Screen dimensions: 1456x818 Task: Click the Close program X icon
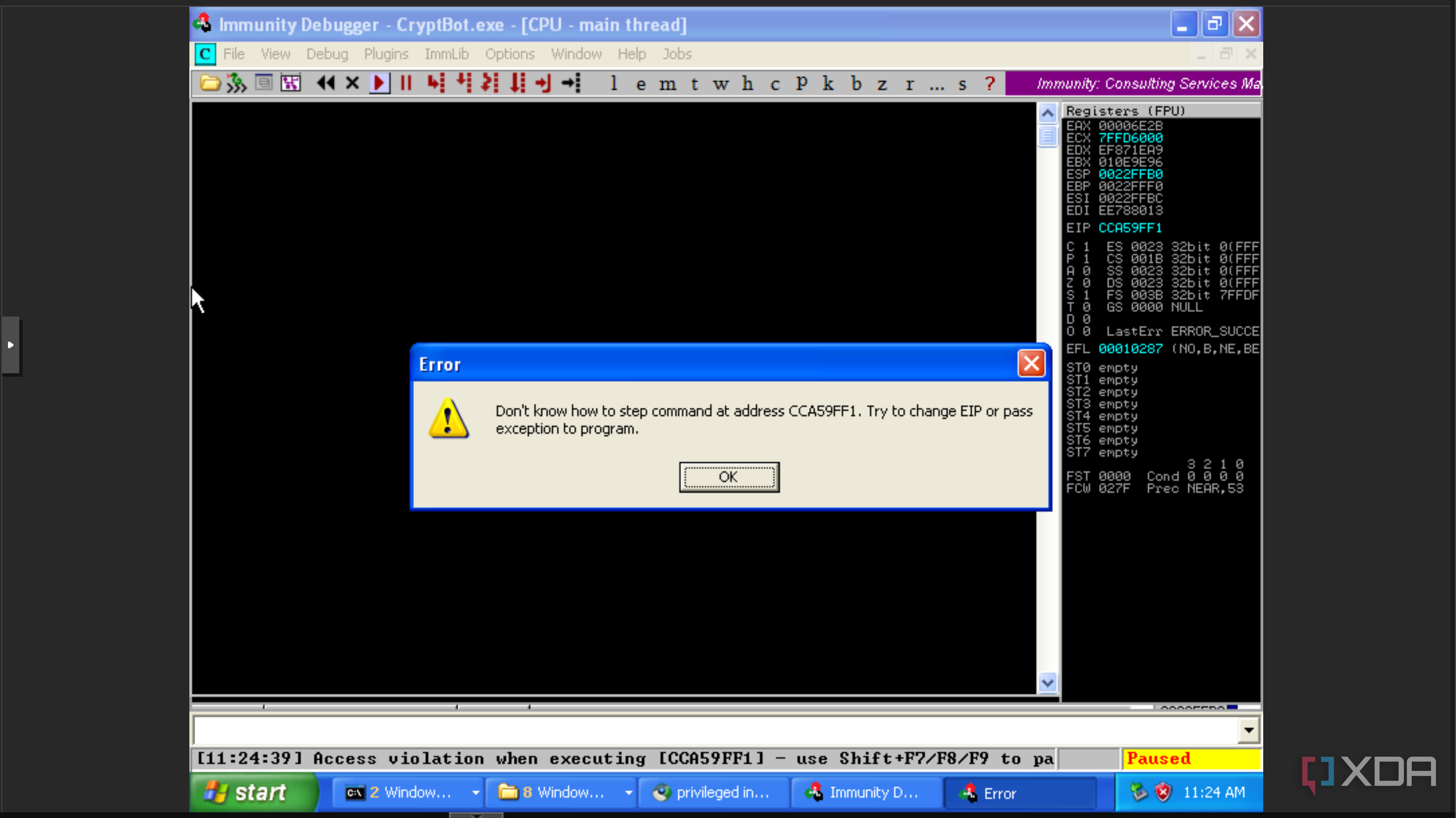point(352,83)
